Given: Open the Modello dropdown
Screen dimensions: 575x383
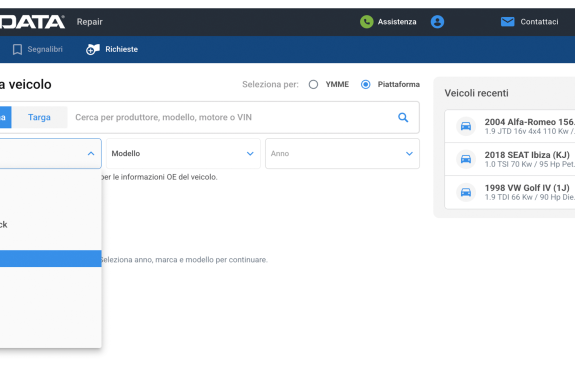Looking at the screenshot, I should 183,154.
